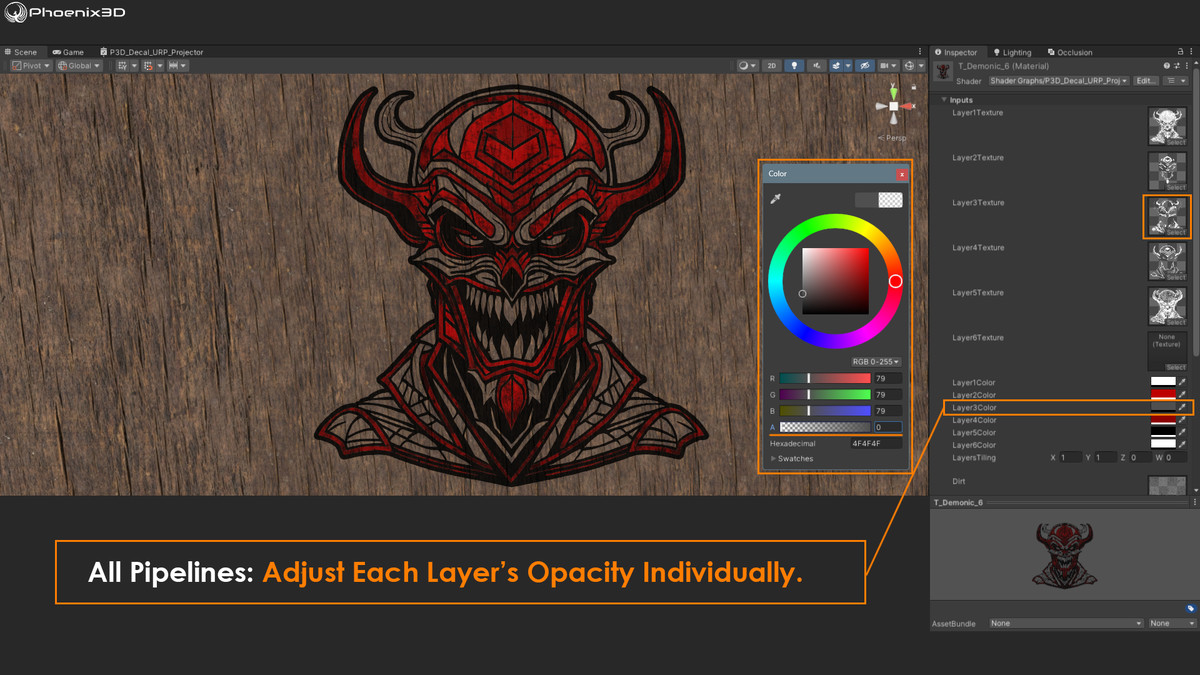Click the Layer2Color red swatch
1200x675 pixels.
click(x=1162, y=395)
